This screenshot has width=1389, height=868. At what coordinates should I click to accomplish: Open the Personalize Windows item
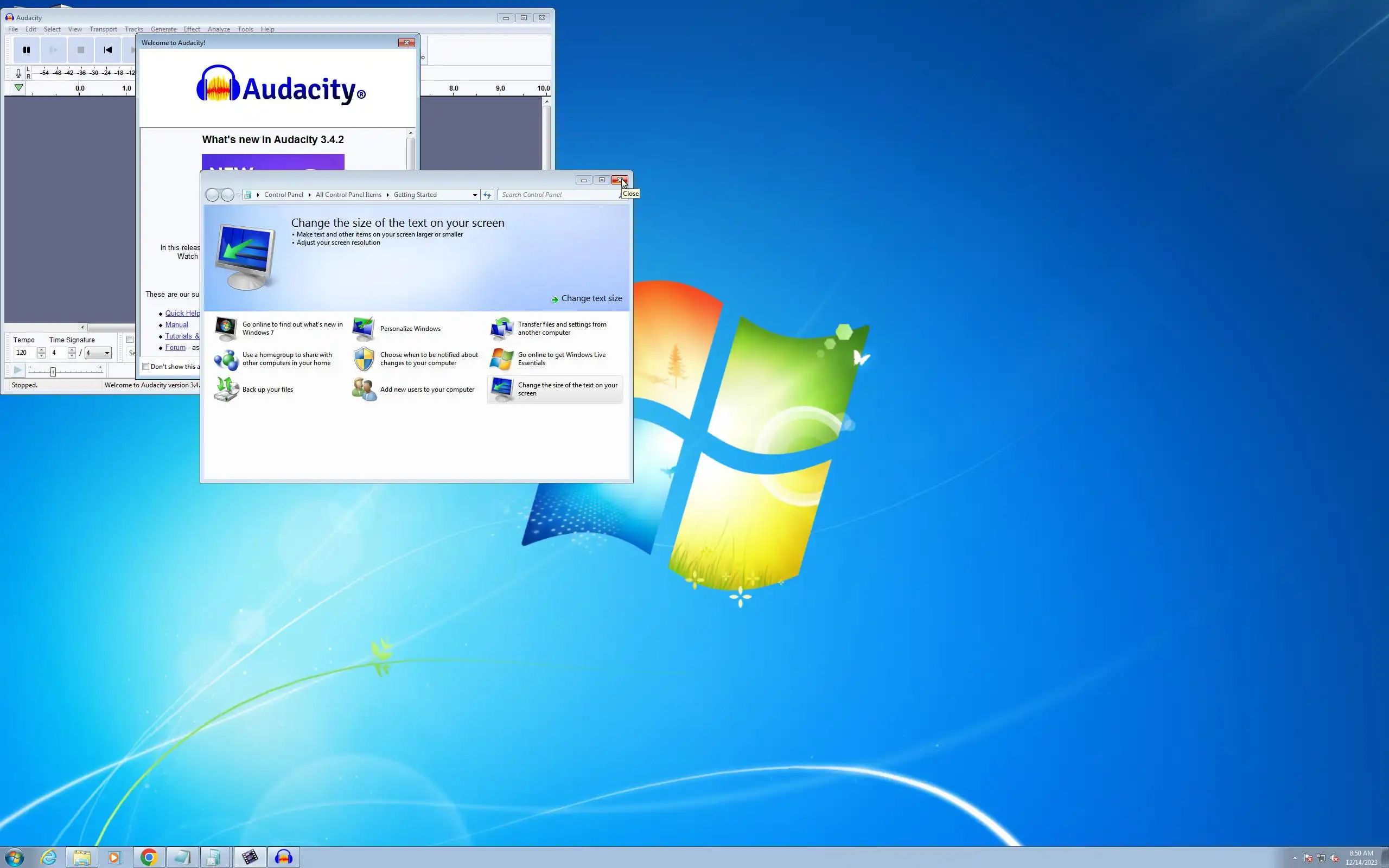point(410,328)
